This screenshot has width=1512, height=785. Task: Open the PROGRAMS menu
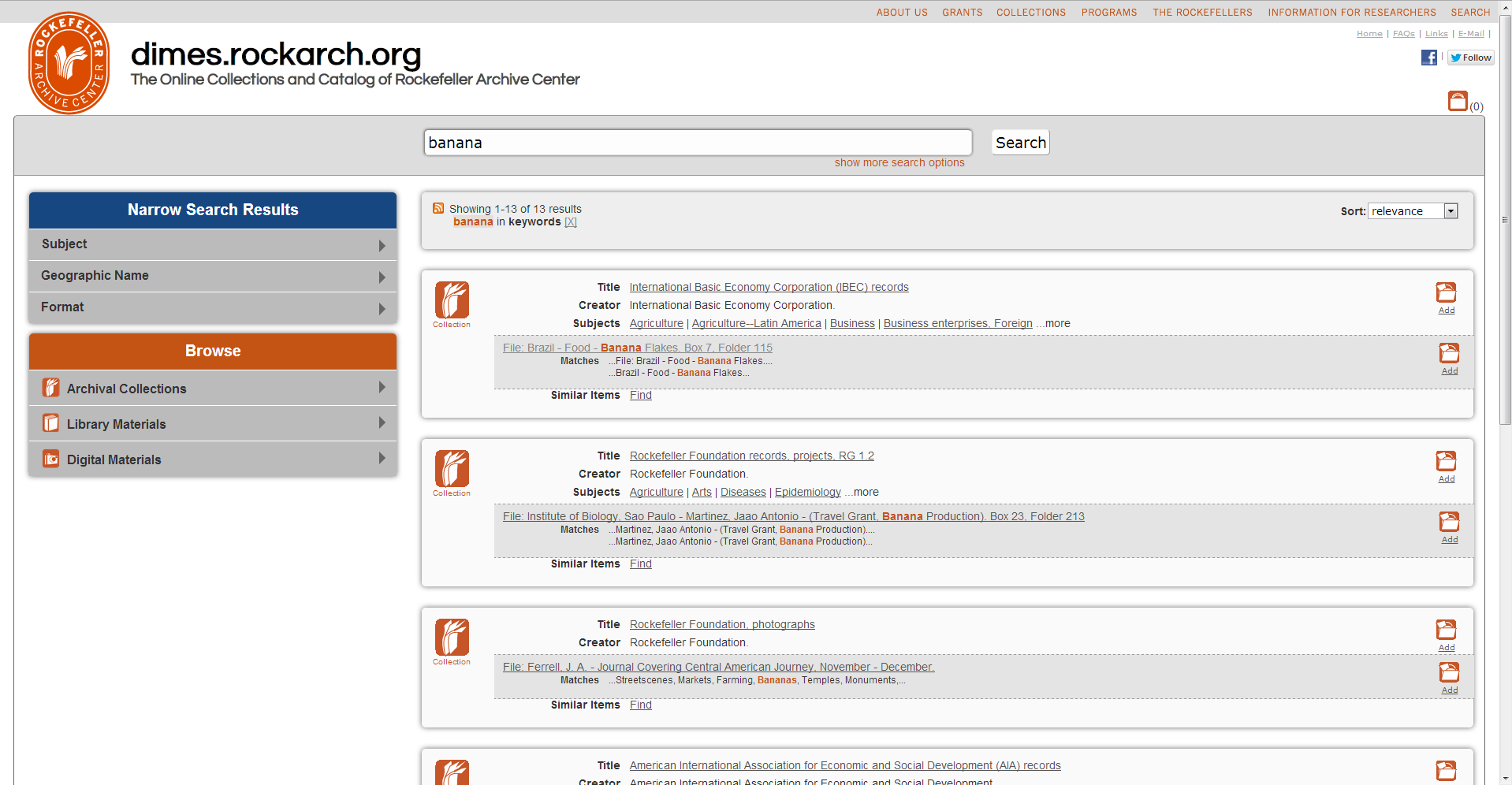tap(1108, 13)
